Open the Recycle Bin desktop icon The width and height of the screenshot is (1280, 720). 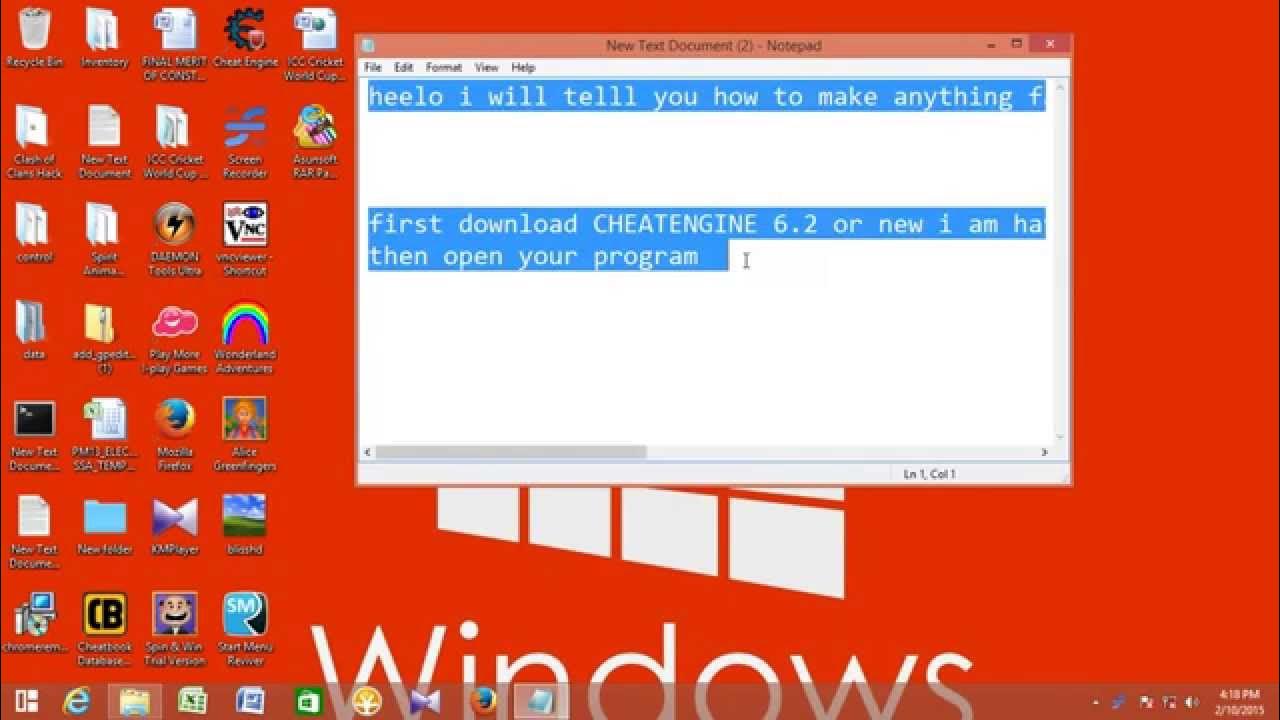(x=35, y=38)
